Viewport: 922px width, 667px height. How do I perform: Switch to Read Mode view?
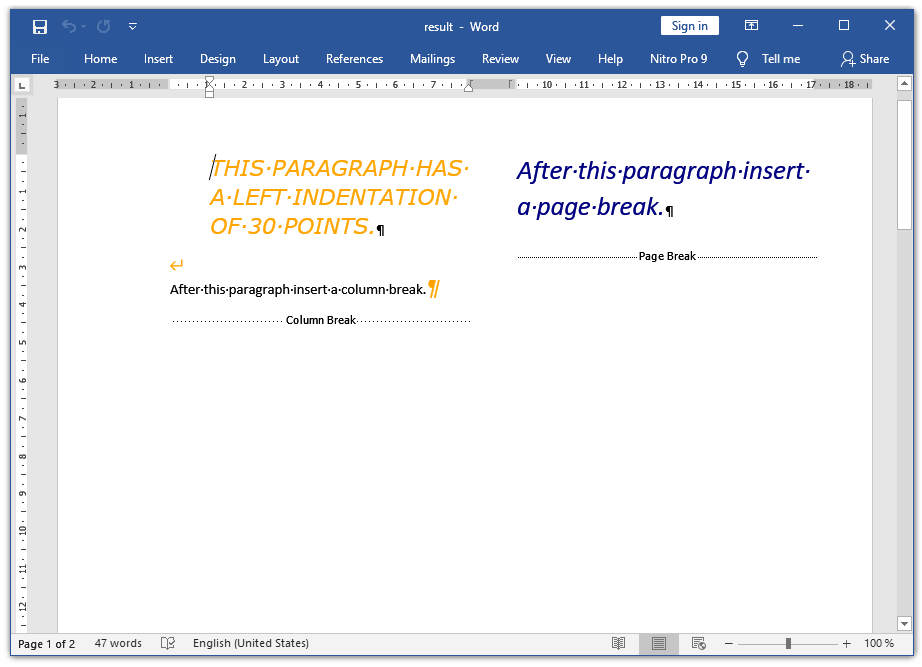(619, 644)
